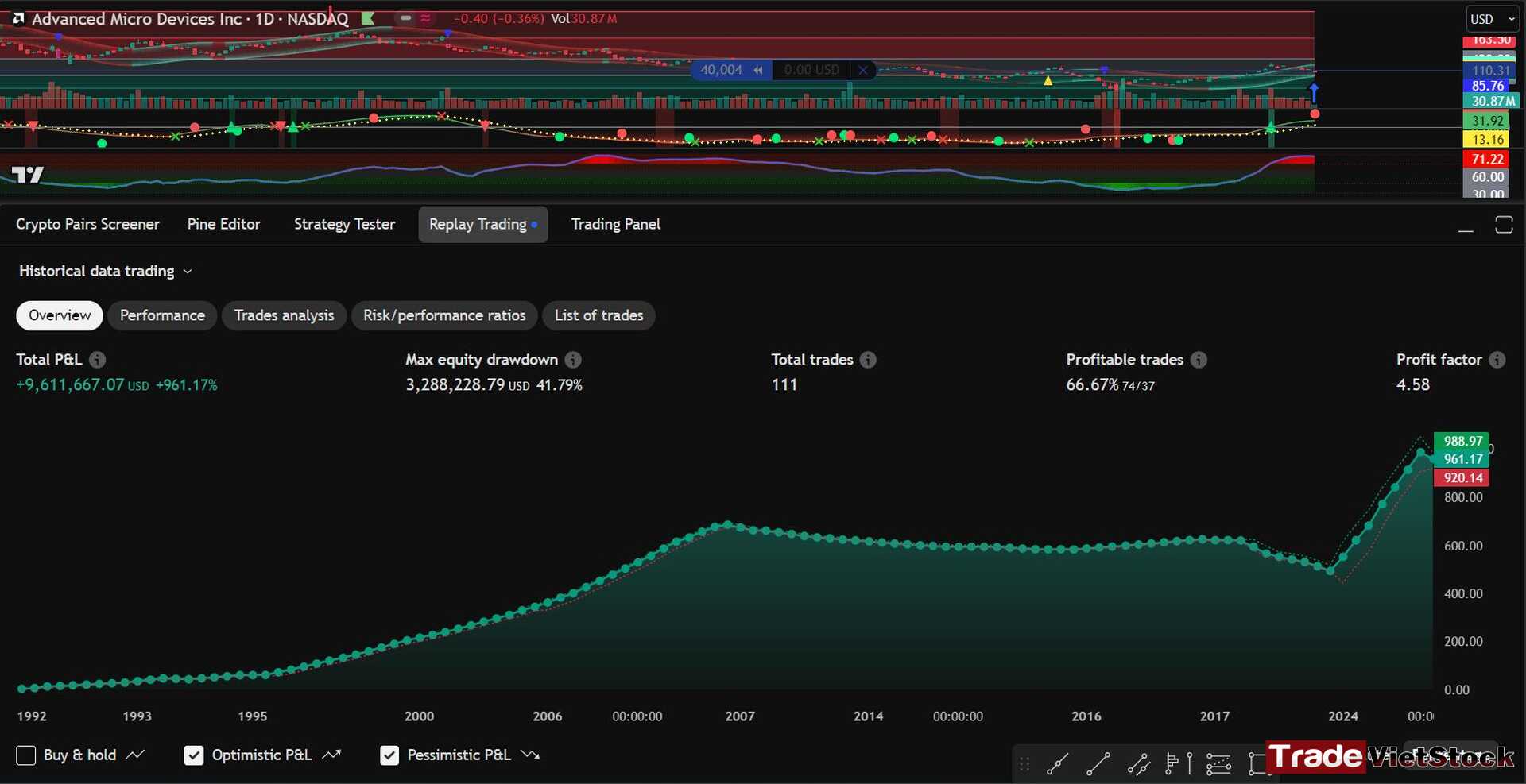The image size is (1526, 784).
Task: Click the TradingView logo on the chart
Action: (28, 174)
